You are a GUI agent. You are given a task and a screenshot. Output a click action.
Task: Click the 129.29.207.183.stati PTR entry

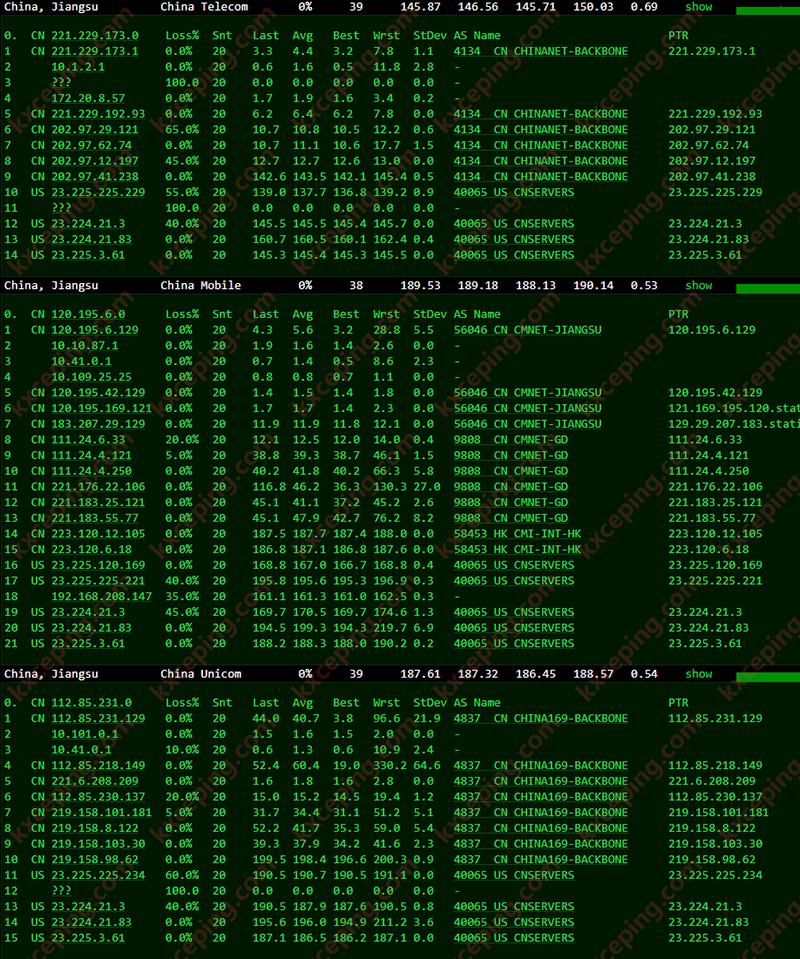734,424
